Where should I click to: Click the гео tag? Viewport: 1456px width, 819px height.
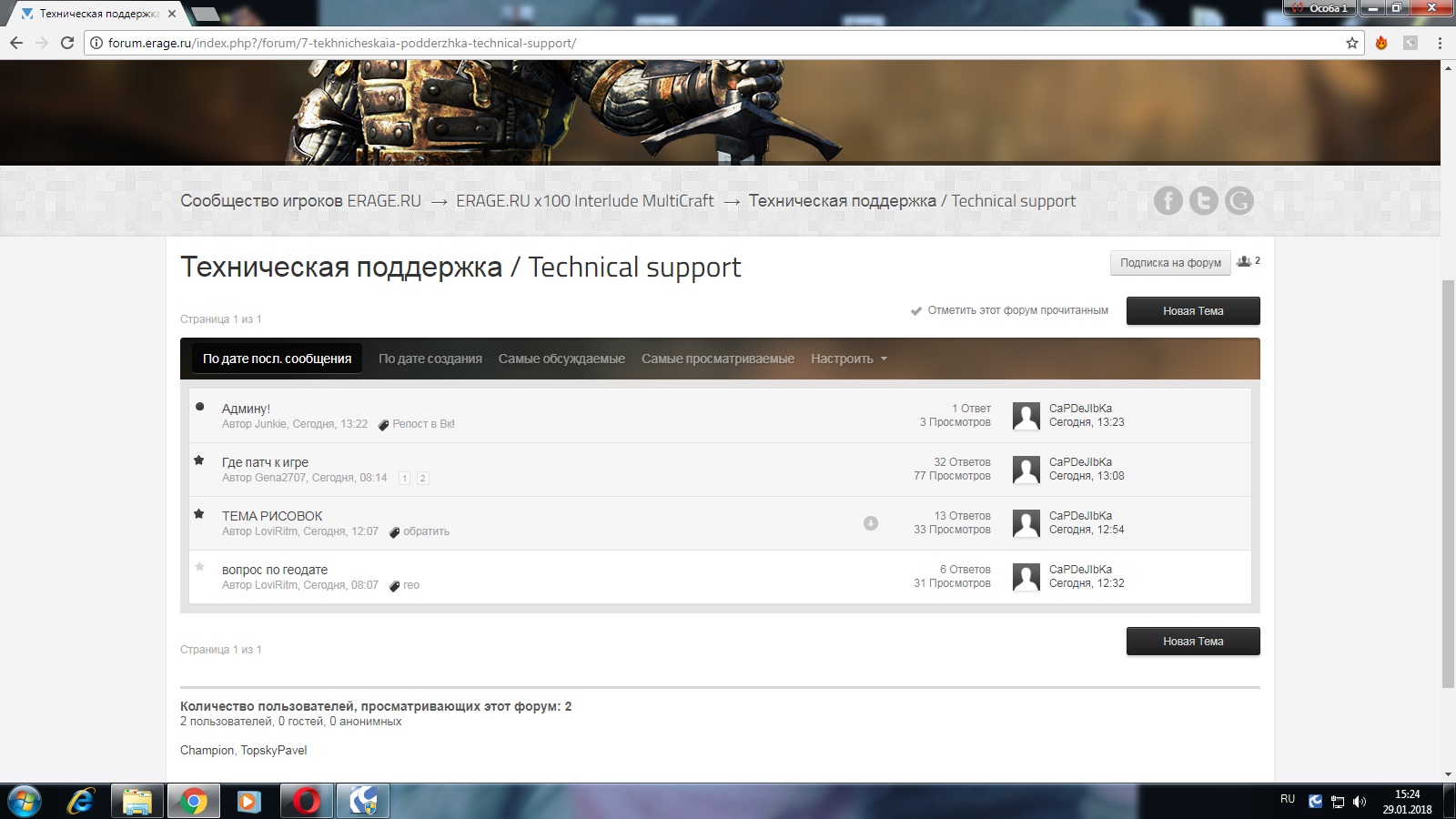(411, 585)
